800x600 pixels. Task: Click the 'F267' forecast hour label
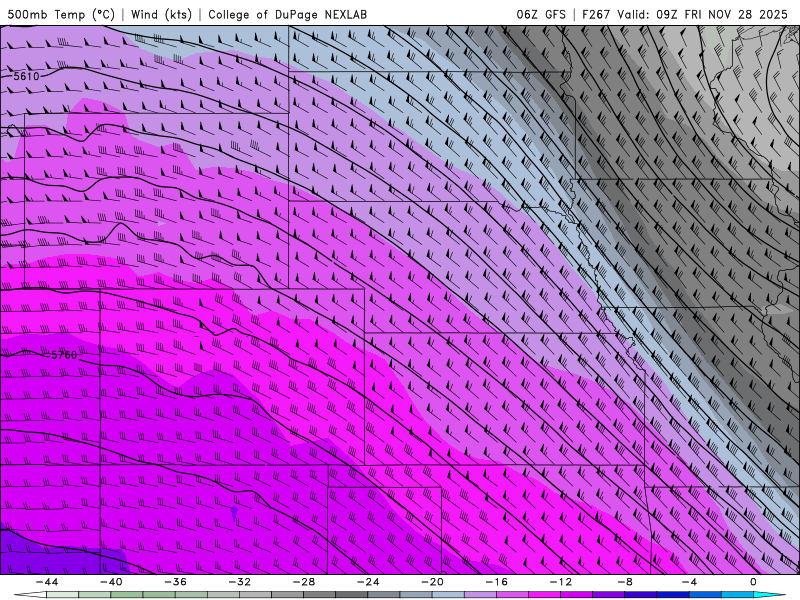coord(596,15)
